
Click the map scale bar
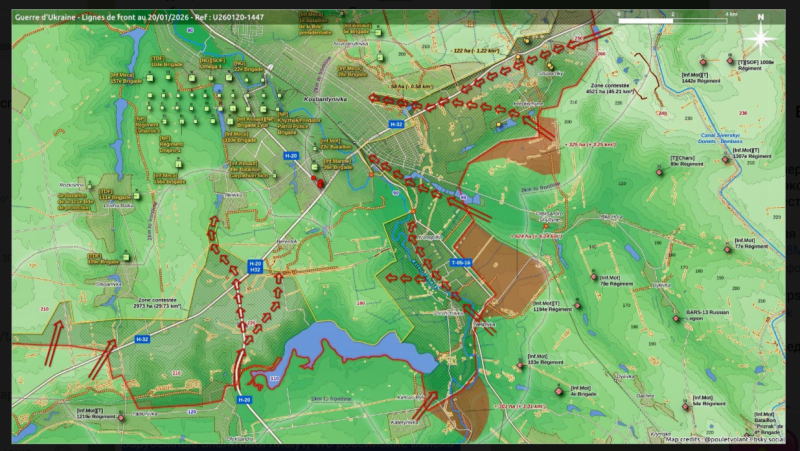click(x=672, y=21)
